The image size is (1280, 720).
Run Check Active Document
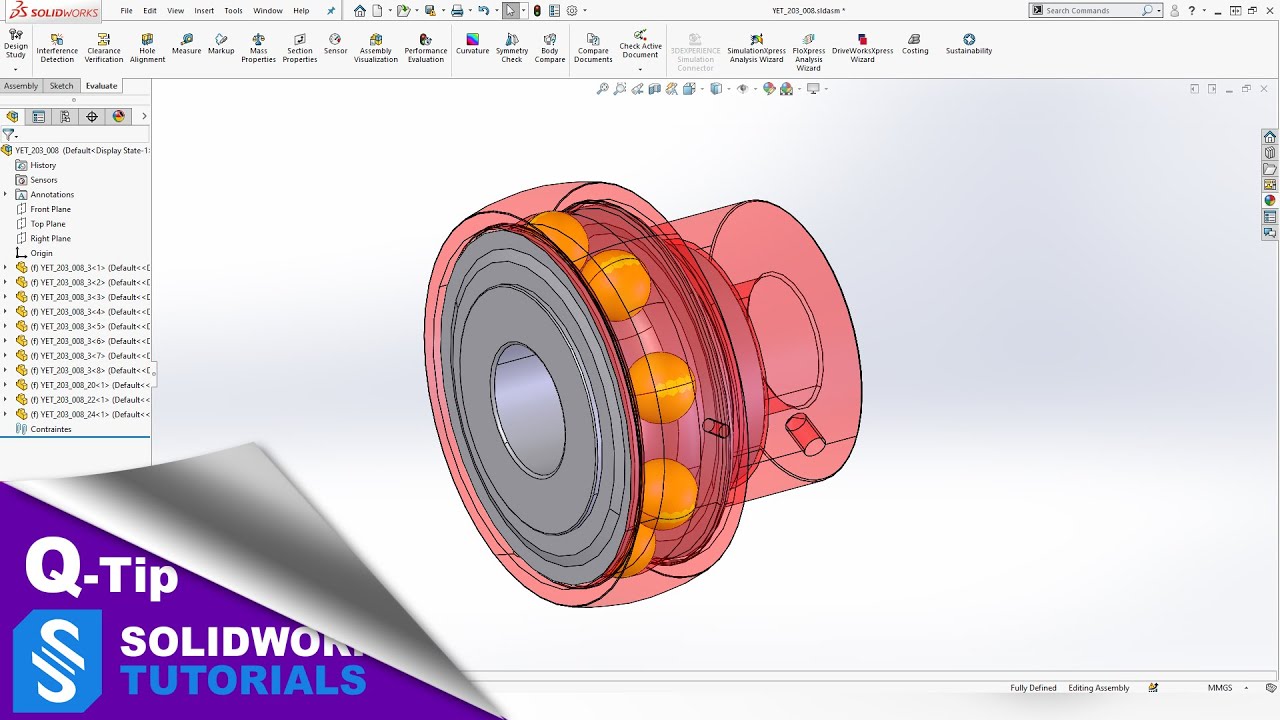click(x=640, y=45)
